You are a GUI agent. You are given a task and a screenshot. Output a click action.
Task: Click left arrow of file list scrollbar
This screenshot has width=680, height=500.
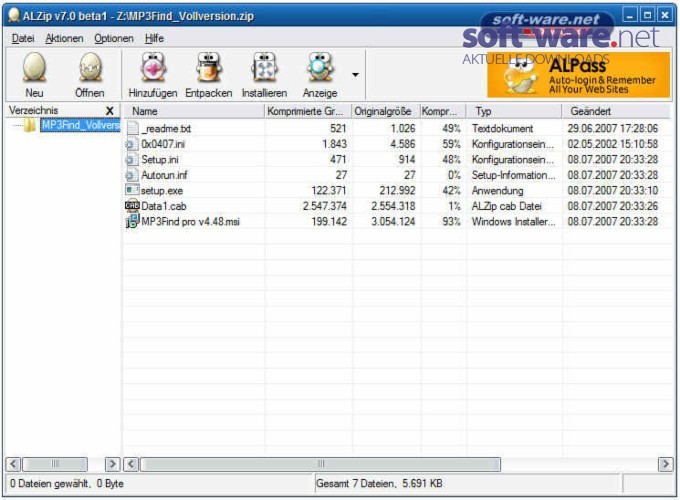(x=131, y=464)
